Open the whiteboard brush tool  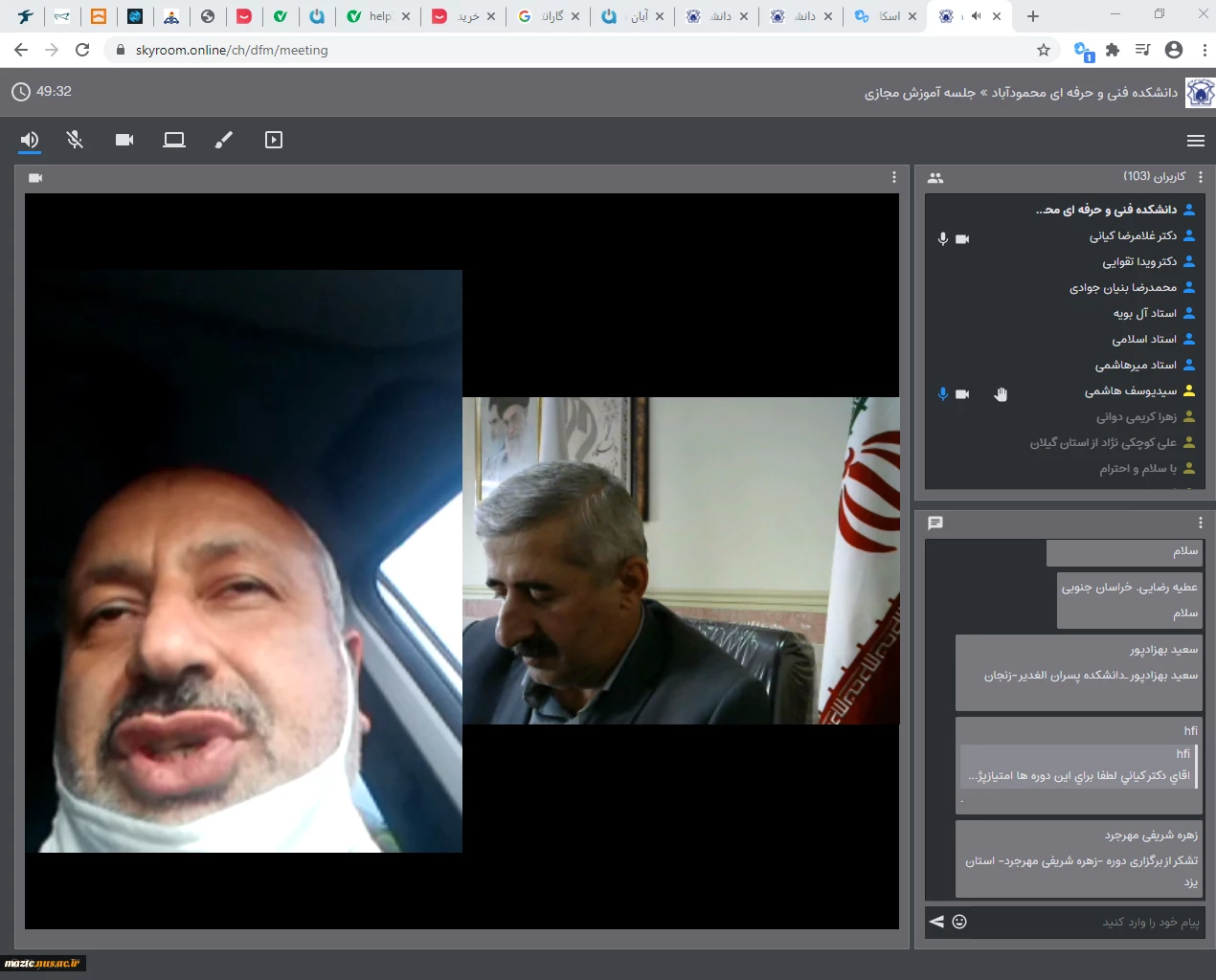pos(223,140)
